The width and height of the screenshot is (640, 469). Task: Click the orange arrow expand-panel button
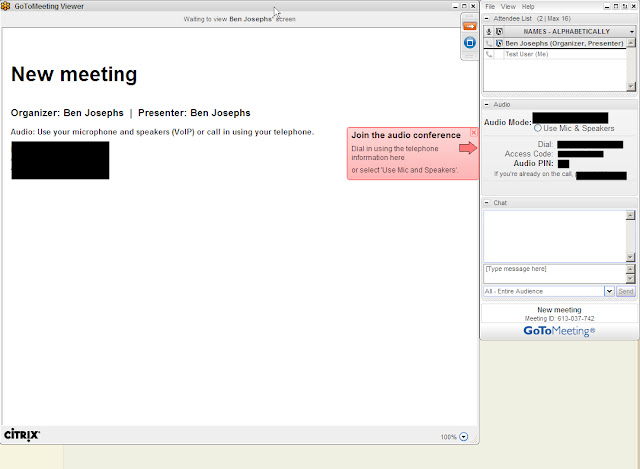point(470,27)
